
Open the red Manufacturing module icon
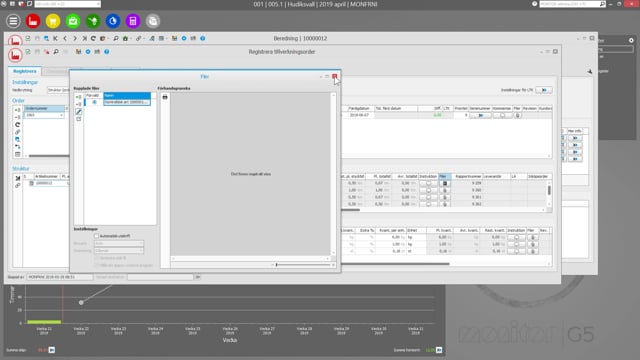[33, 21]
